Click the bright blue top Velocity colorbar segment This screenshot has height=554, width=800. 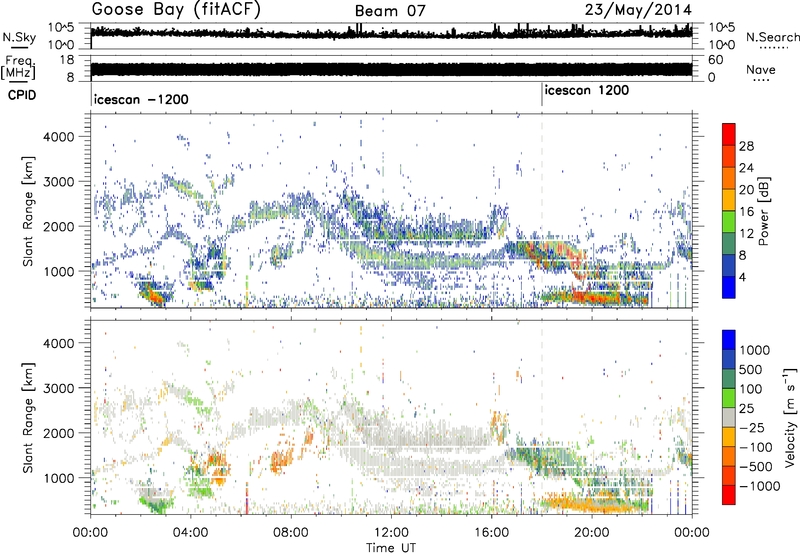tap(729, 340)
